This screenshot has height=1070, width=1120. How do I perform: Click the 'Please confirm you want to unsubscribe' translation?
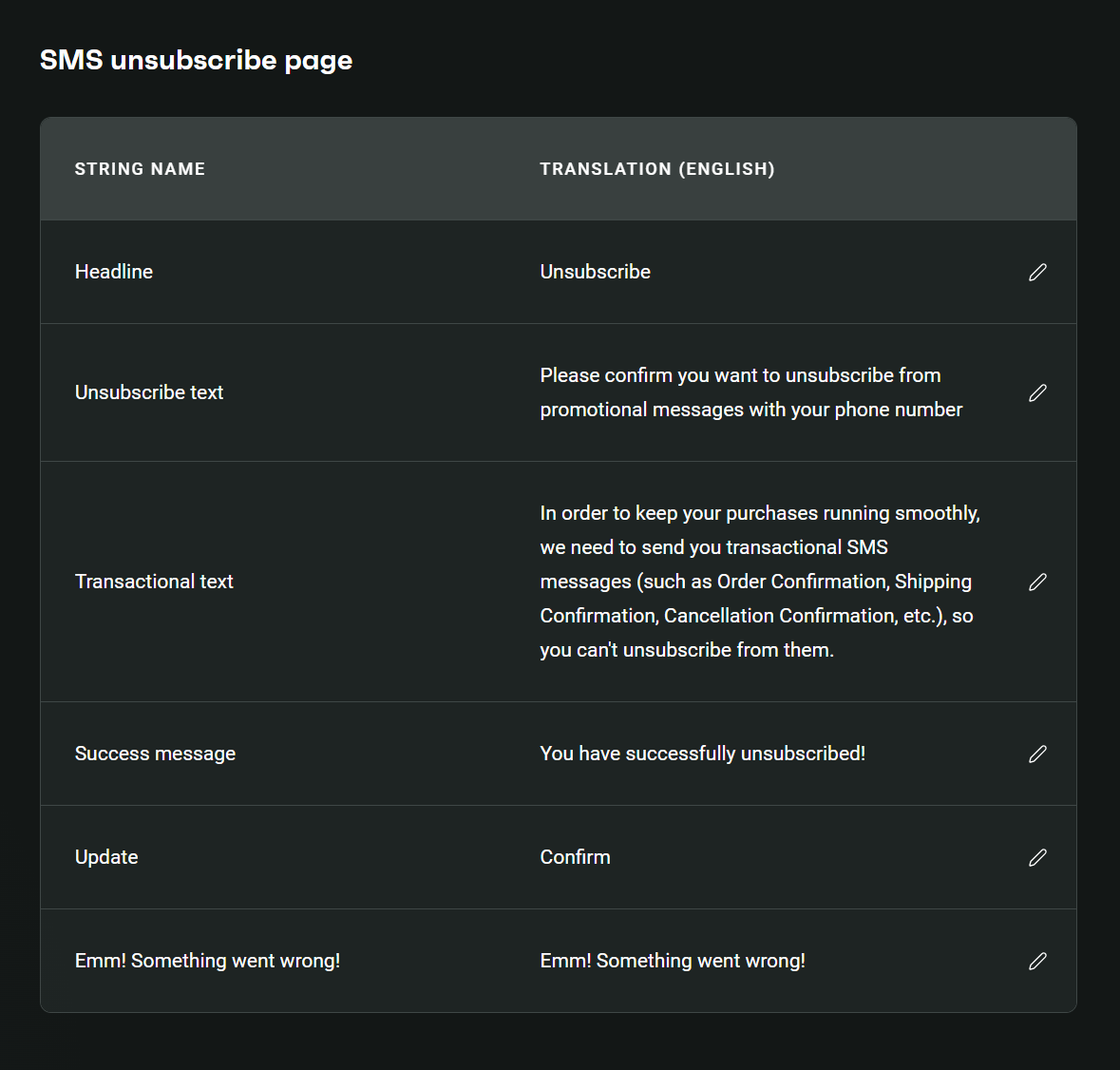[x=750, y=392]
